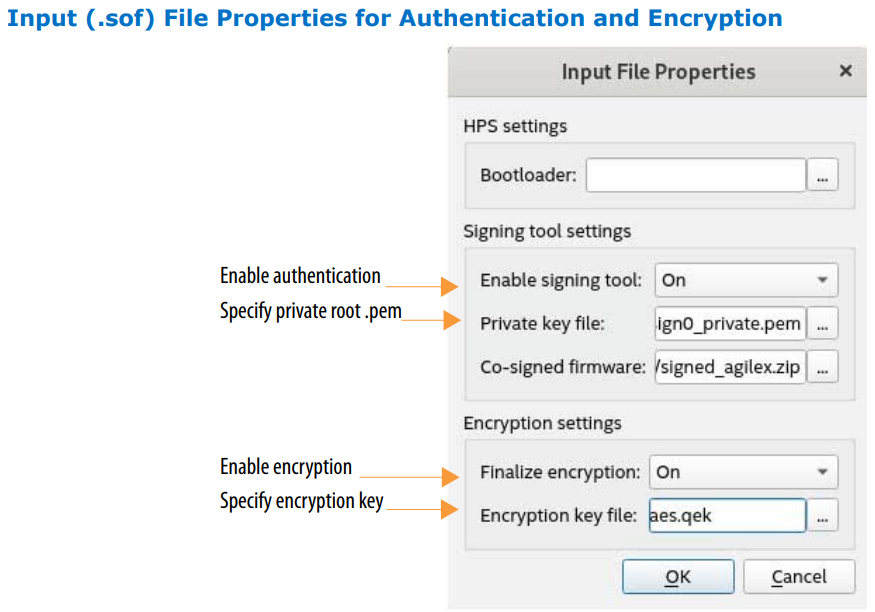The width and height of the screenshot is (875, 612).
Task: Click the Input File Properties title bar
Action: point(658,72)
